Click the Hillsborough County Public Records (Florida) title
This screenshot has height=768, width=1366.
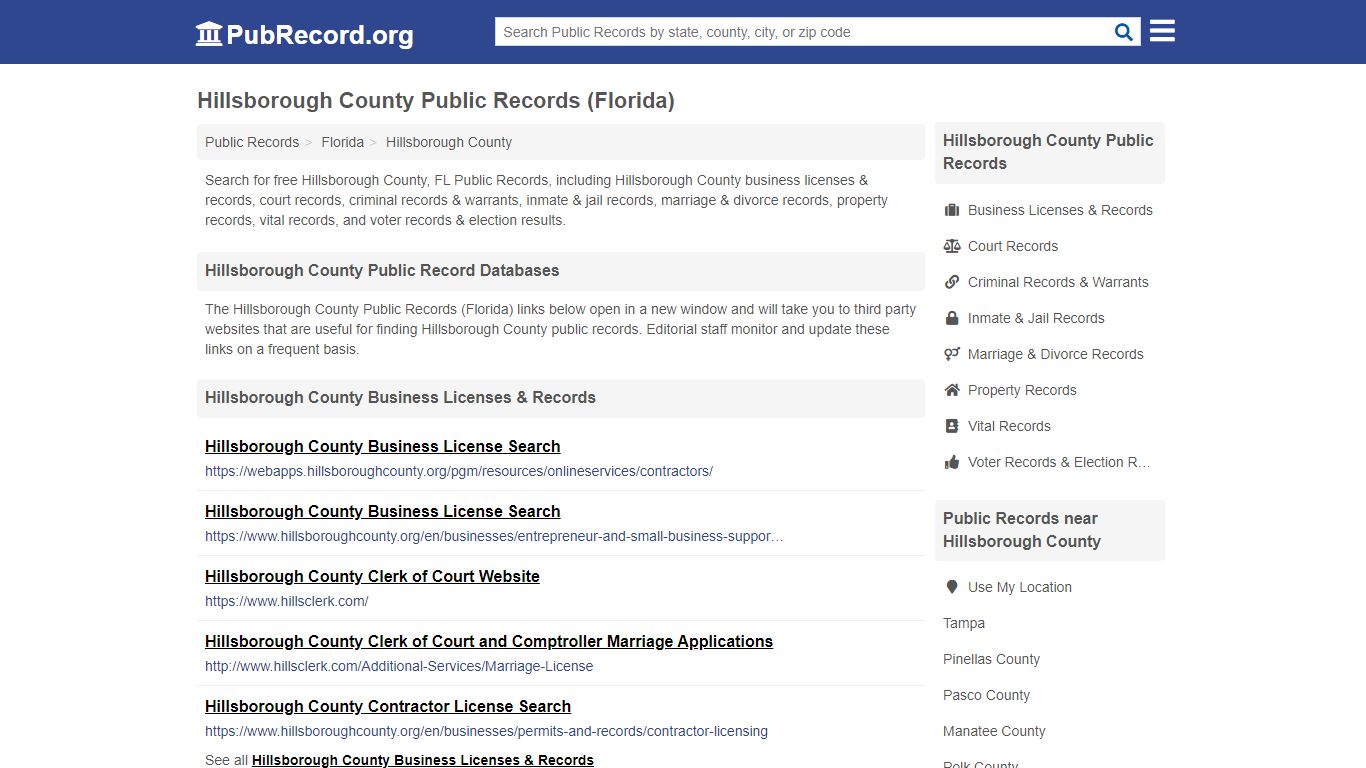click(x=436, y=100)
